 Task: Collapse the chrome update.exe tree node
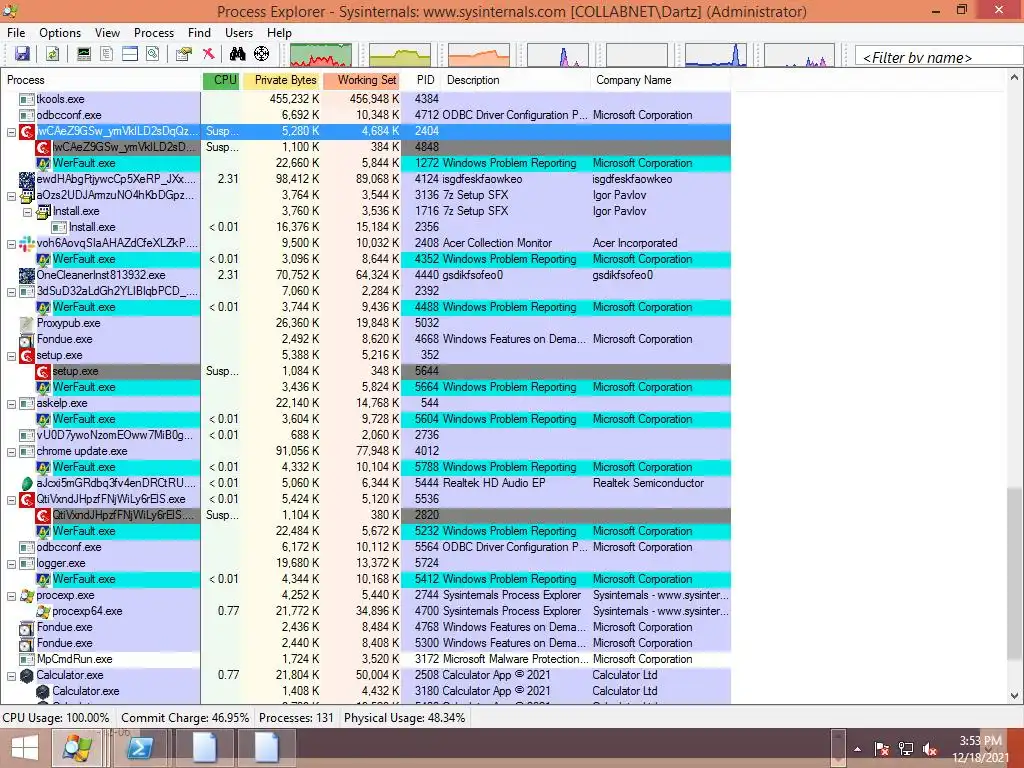click(11, 452)
